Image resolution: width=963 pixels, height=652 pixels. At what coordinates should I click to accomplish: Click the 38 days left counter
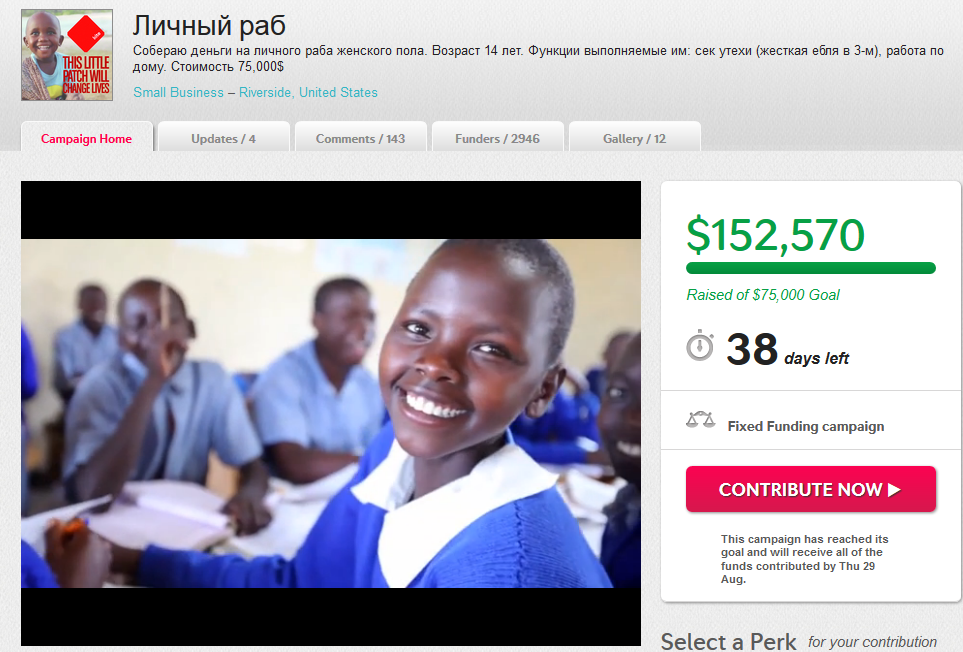pos(787,349)
